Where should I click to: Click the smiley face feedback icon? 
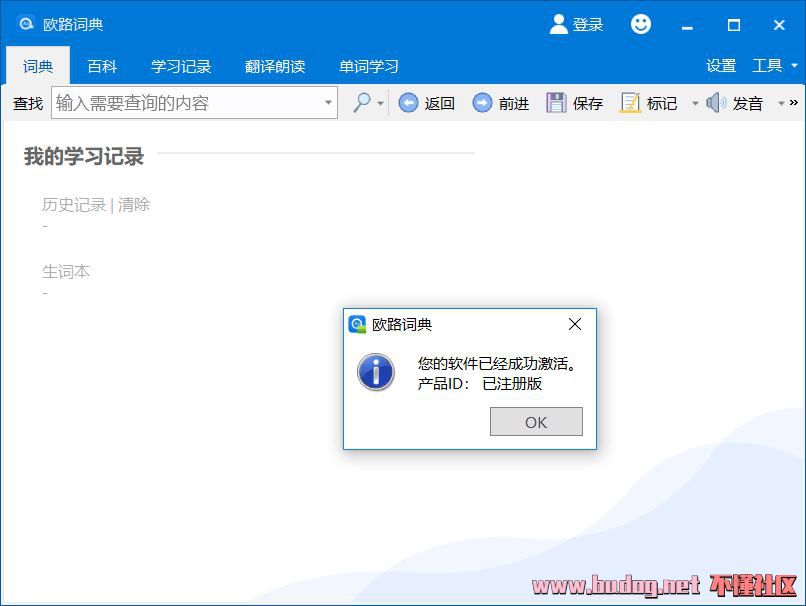pos(641,24)
